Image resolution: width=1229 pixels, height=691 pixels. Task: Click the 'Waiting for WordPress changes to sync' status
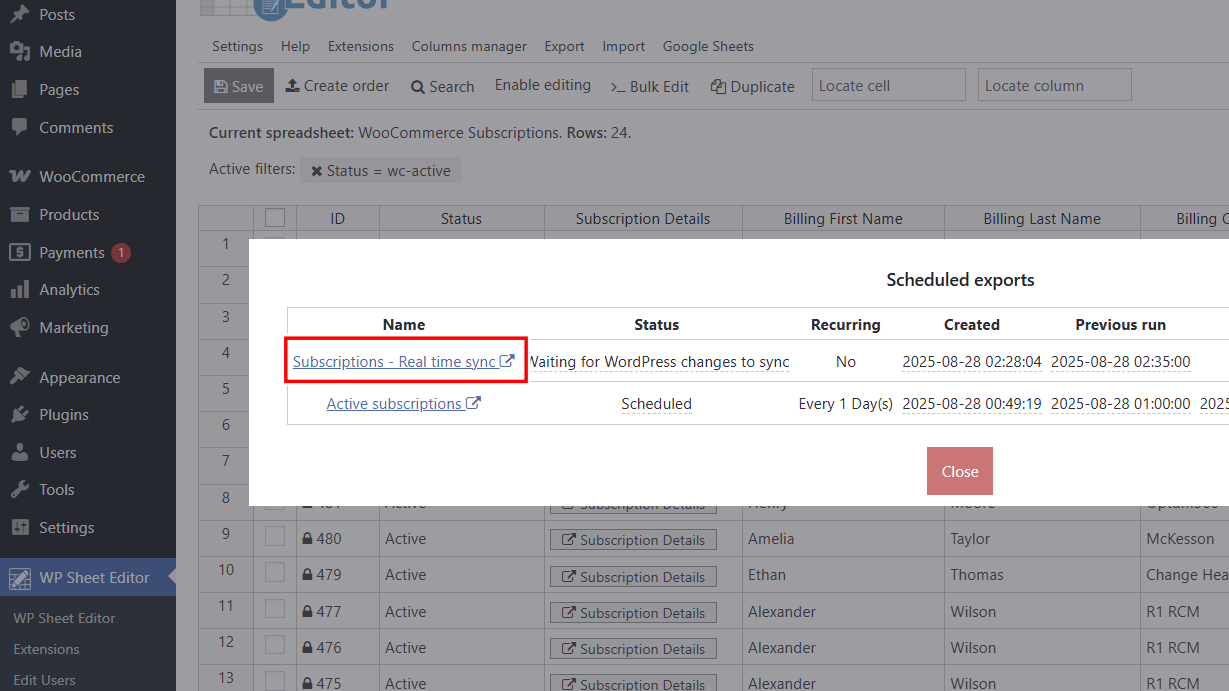click(659, 362)
